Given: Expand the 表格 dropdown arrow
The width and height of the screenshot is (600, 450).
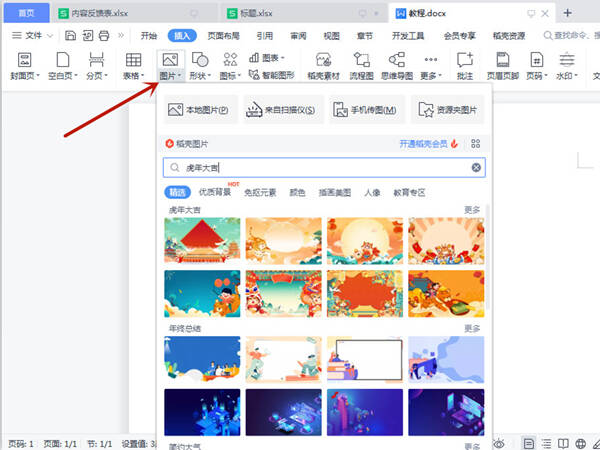Looking at the screenshot, I should [143, 76].
